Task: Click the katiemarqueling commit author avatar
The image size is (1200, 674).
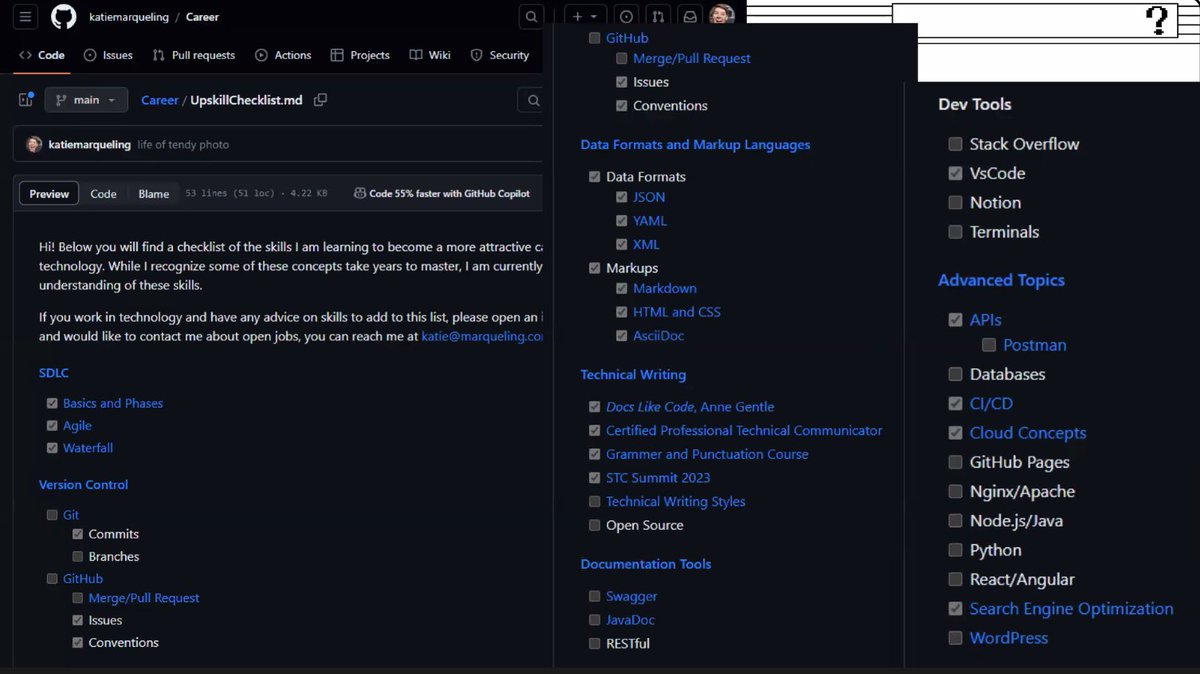Action: (34, 144)
